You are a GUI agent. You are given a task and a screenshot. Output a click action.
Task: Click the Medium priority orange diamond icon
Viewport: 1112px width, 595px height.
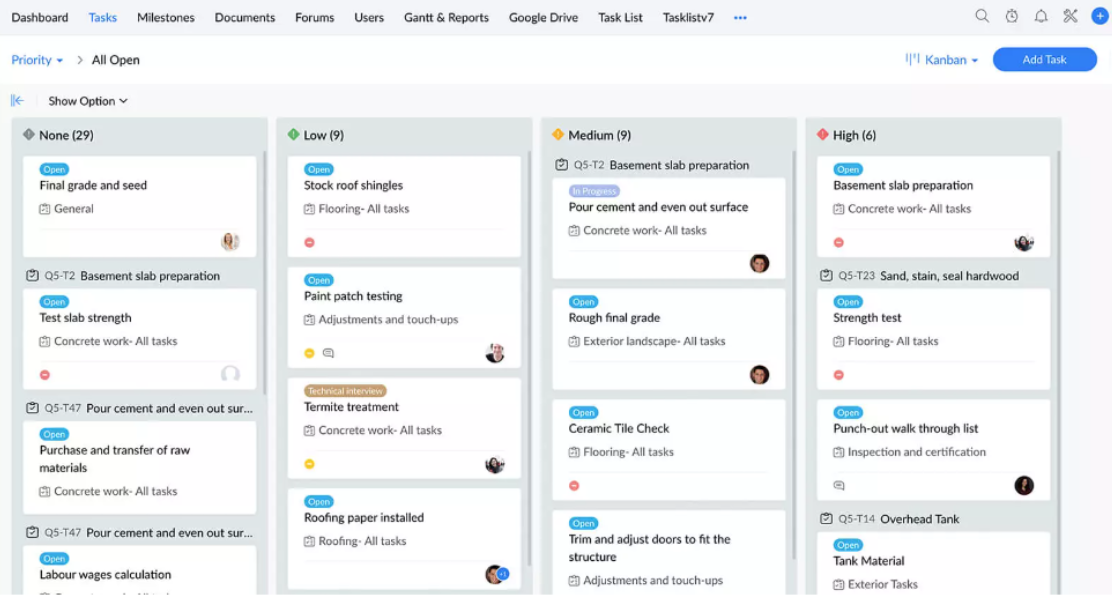click(557, 134)
